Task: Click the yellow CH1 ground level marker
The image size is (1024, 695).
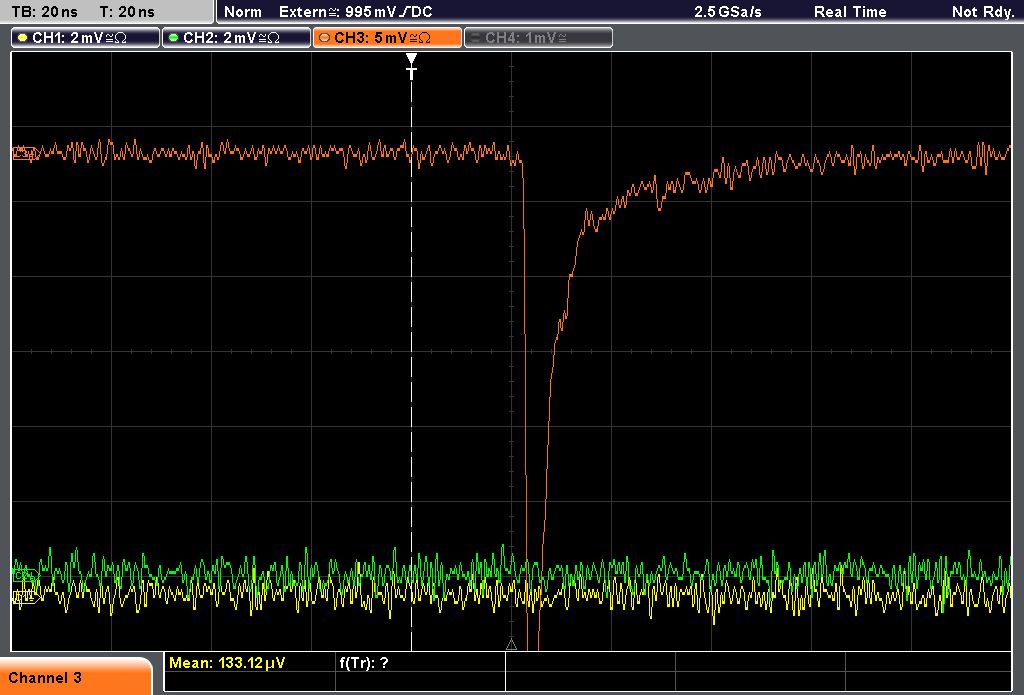Action: tap(26, 596)
